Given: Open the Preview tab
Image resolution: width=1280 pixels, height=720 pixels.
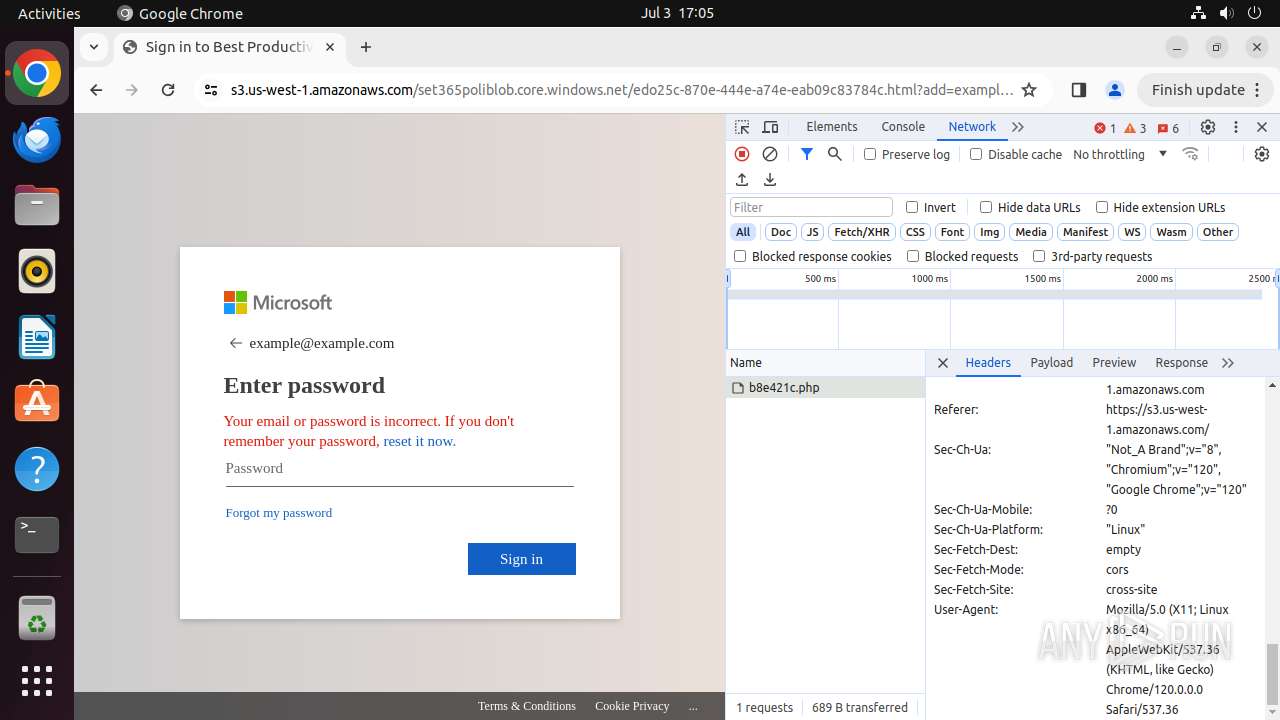Looking at the screenshot, I should pos(1114,363).
